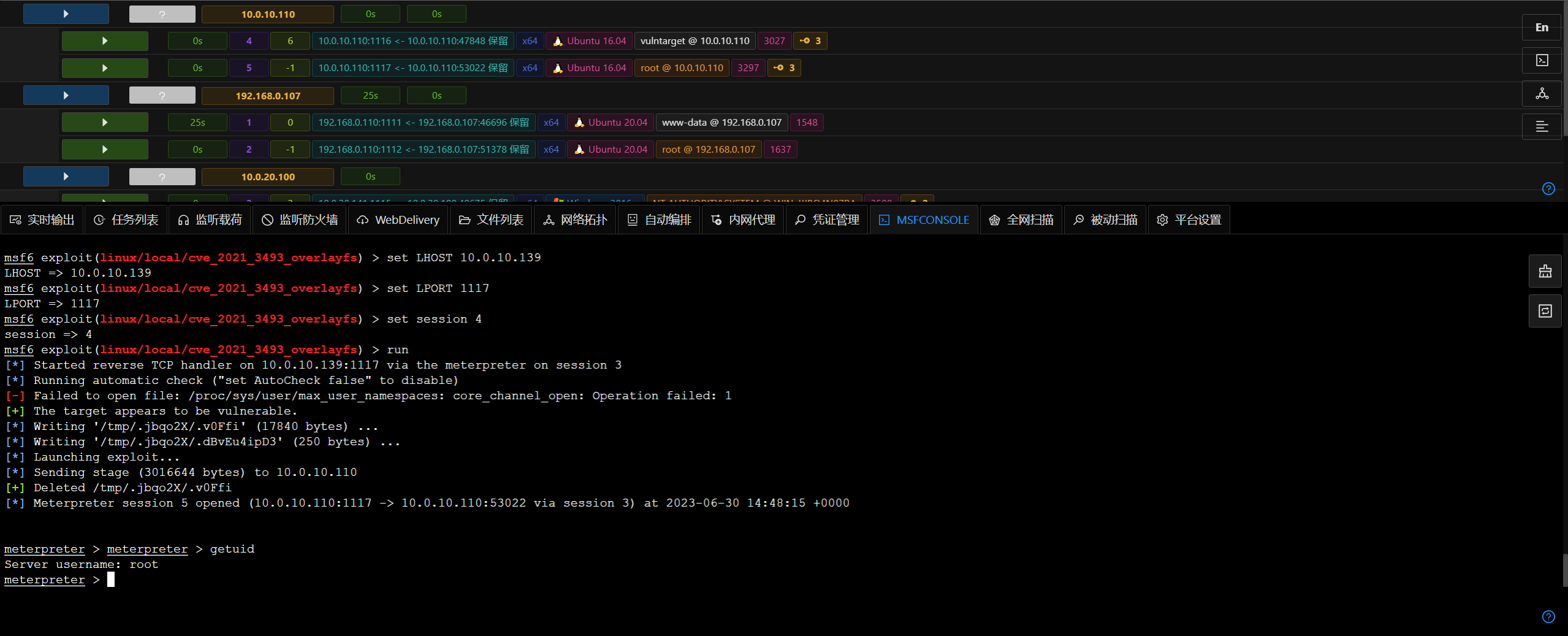This screenshot has width=1568, height=636.
Task: Click tunnel info 192.168.0.110:1111 session tag
Action: point(424,123)
